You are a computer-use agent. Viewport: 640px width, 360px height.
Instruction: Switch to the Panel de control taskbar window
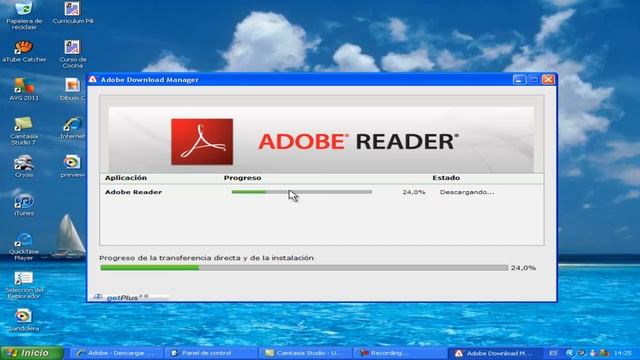coord(211,353)
